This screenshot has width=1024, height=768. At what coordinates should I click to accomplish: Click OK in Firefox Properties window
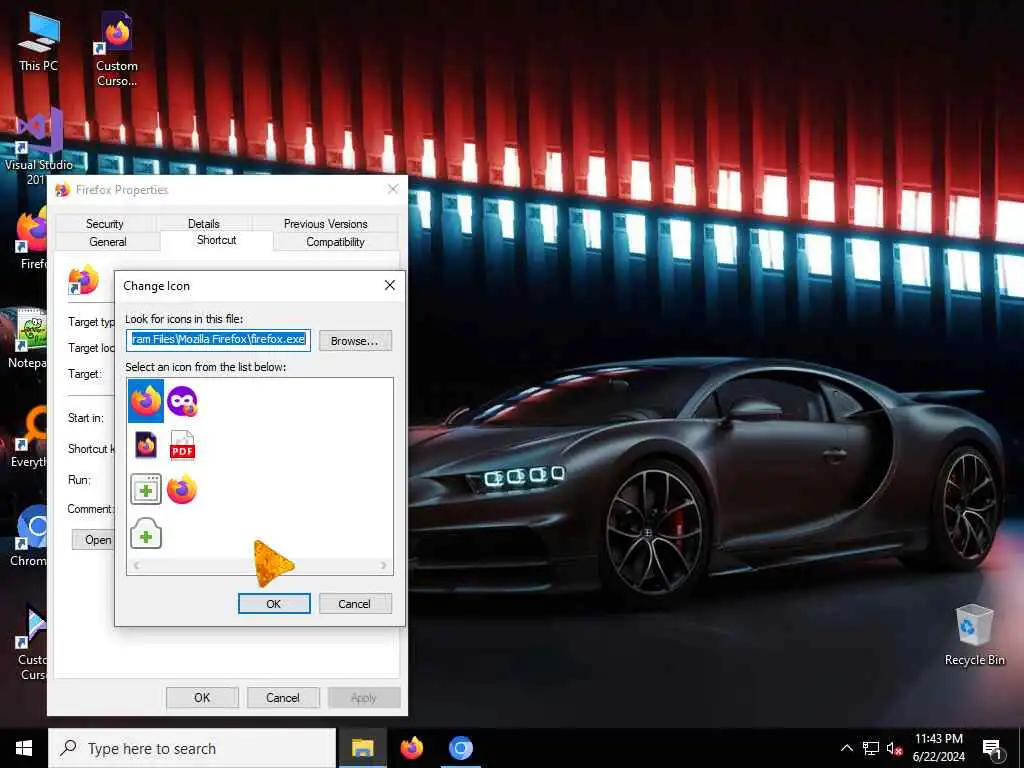click(x=202, y=697)
